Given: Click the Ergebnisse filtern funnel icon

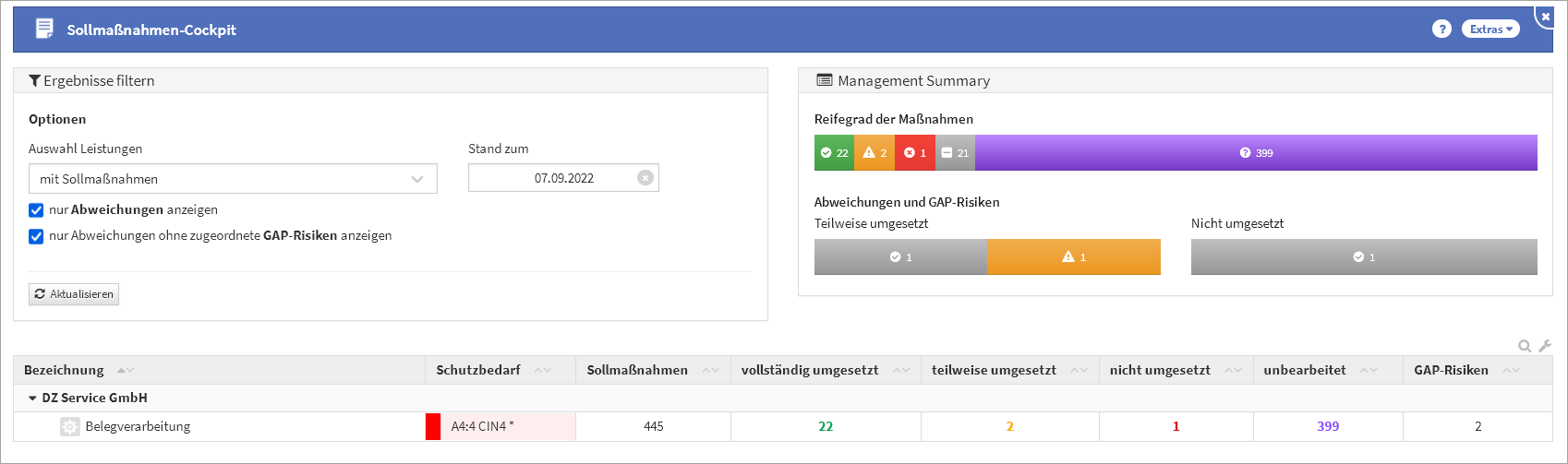Looking at the screenshot, I should [x=34, y=81].
